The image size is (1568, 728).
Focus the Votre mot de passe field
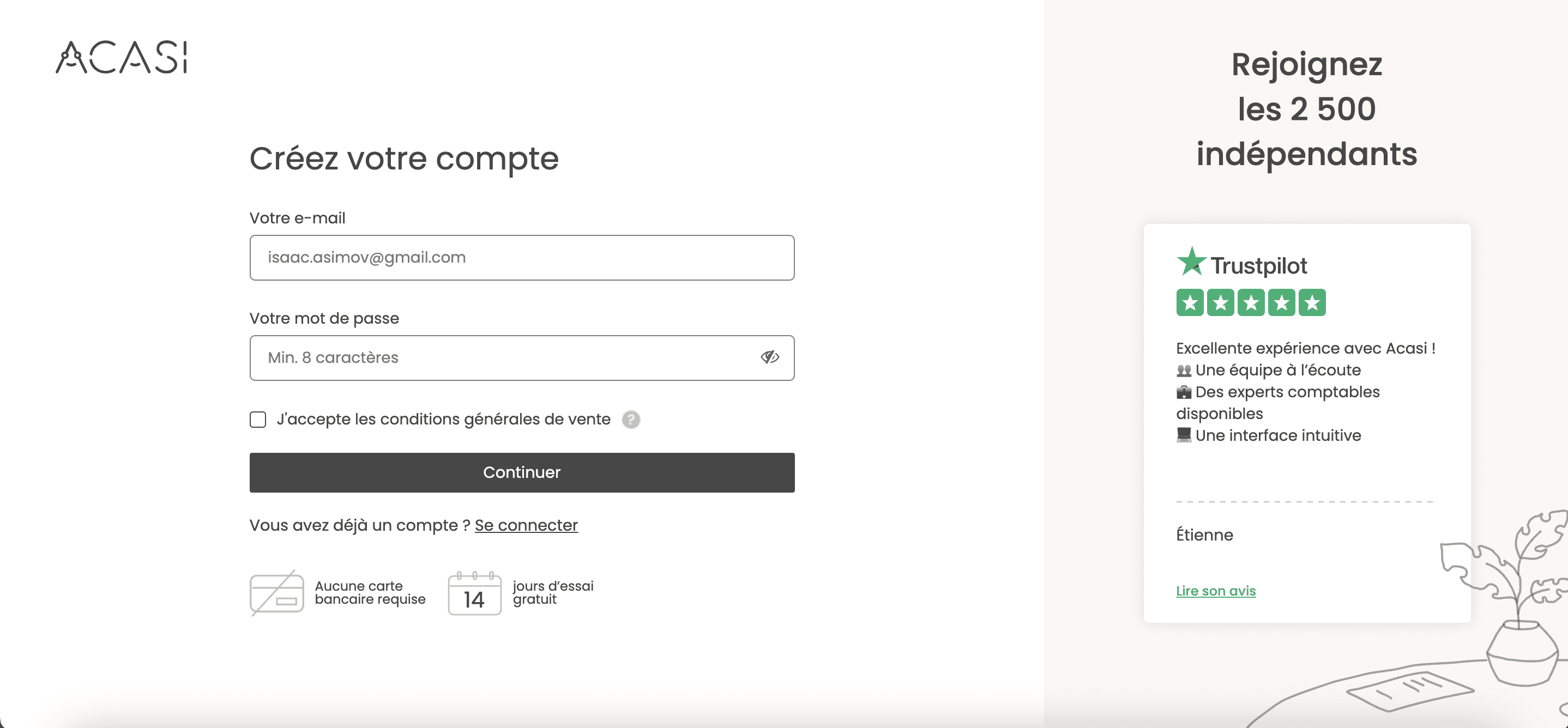point(522,358)
